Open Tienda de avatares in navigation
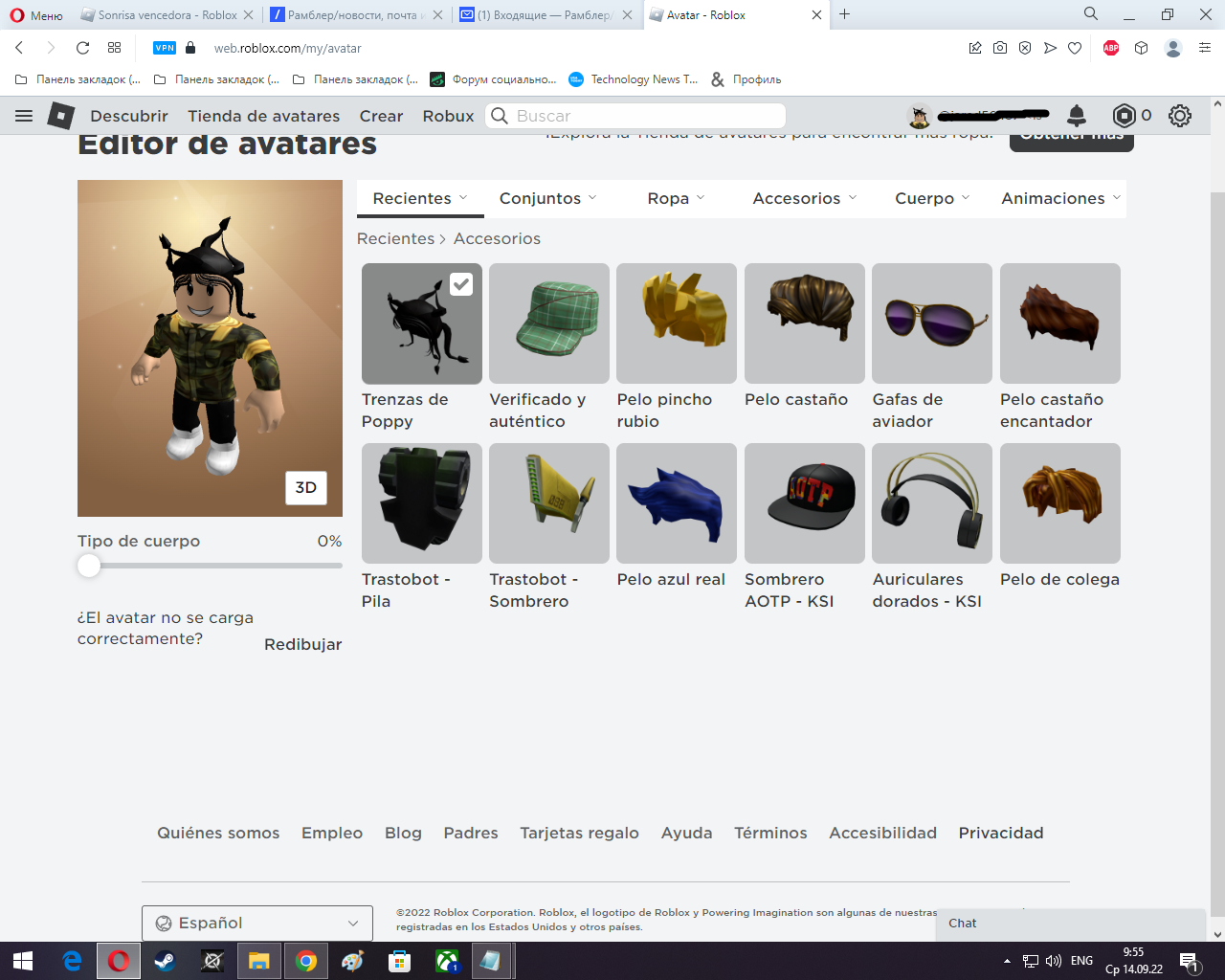The width and height of the screenshot is (1225, 980). coord(263,116)
